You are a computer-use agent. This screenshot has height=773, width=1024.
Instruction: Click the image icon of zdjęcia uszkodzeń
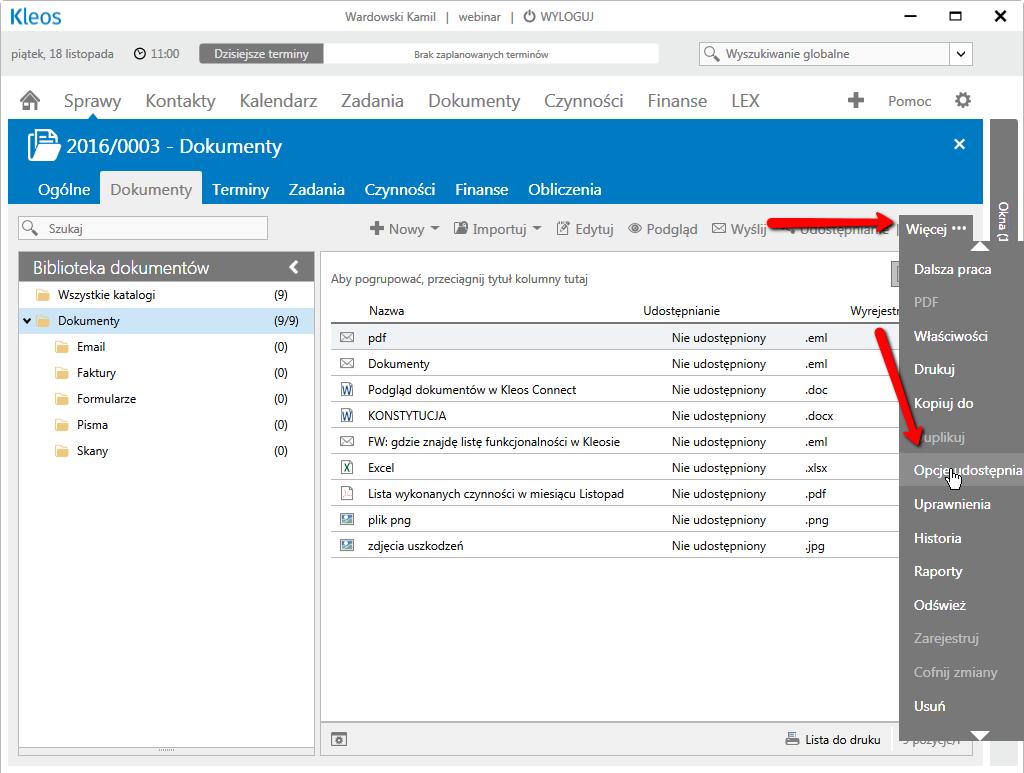coord(347,545)
